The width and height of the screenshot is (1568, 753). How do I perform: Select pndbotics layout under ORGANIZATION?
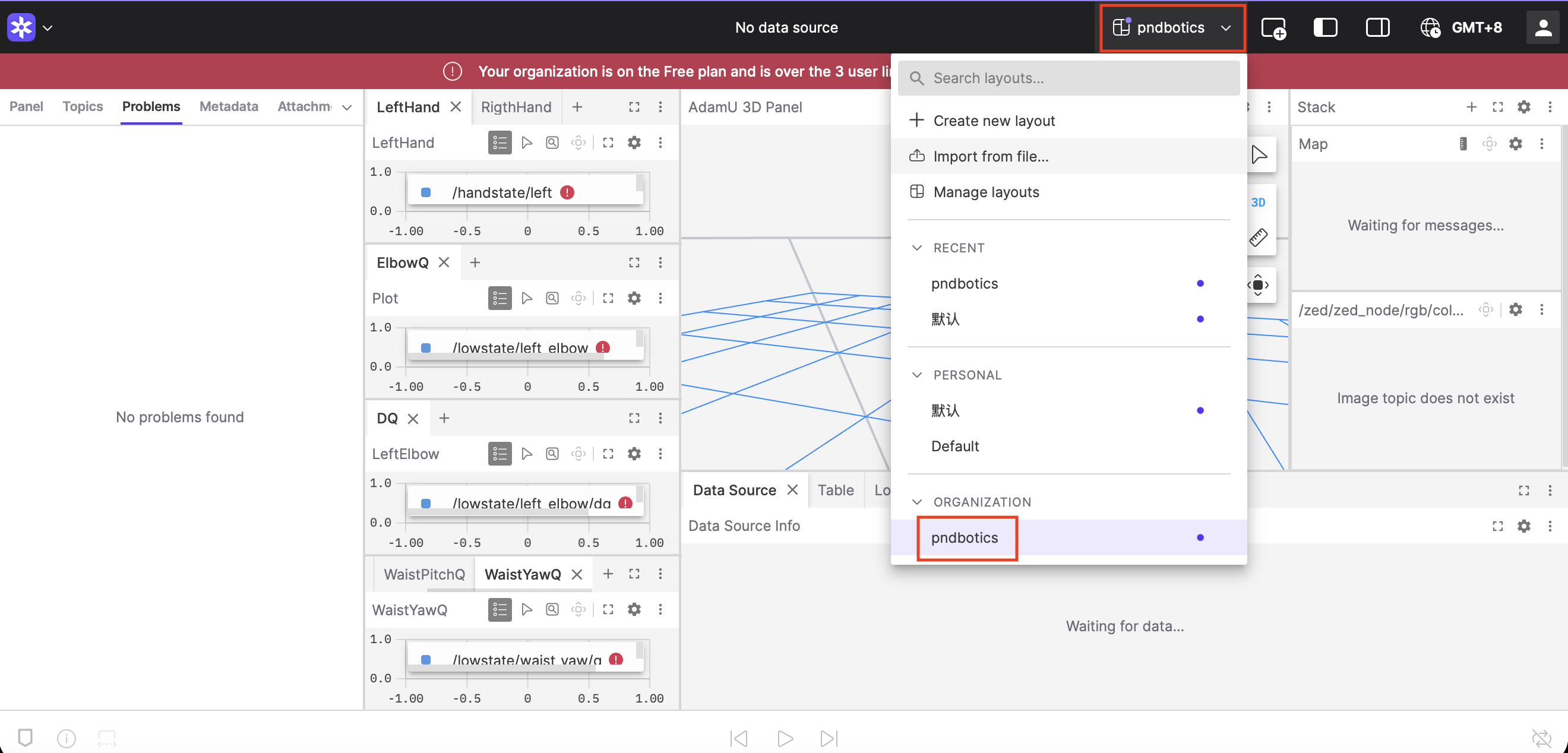tap(1069, 537)
